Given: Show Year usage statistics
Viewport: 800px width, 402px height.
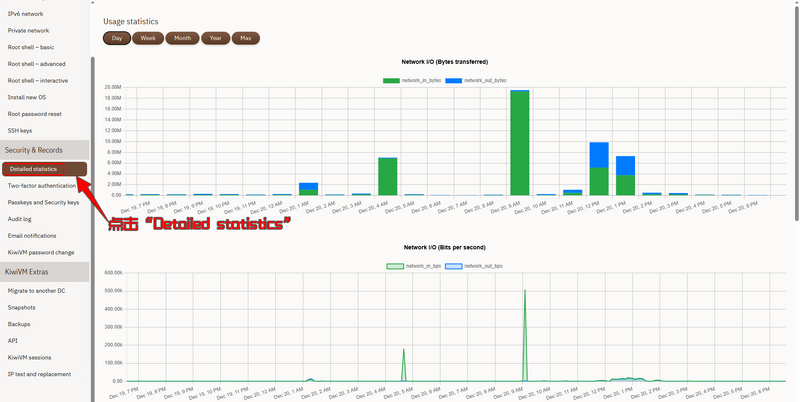Looking at the screenshot, I should click(x=215, y=38).
